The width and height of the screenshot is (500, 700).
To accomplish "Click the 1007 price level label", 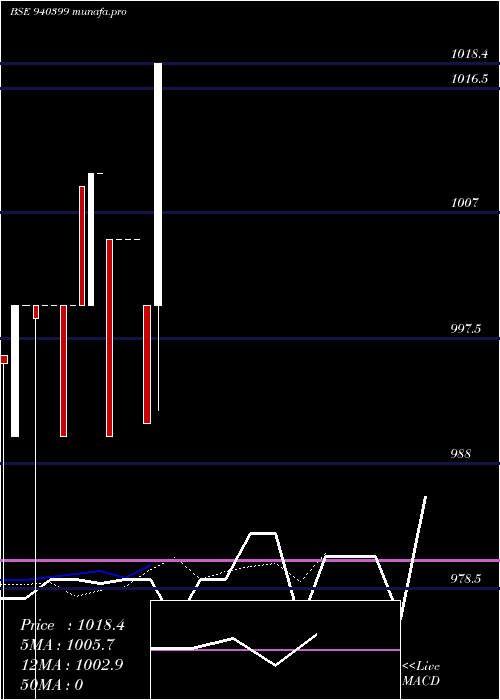I will pyautogui.click(x=464, y=203).
